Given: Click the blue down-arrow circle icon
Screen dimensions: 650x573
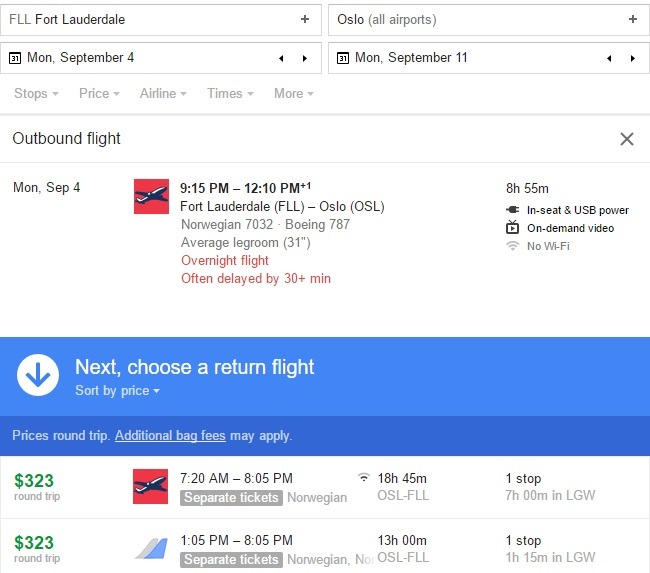Looking at the screenshot, I should 38,375.
